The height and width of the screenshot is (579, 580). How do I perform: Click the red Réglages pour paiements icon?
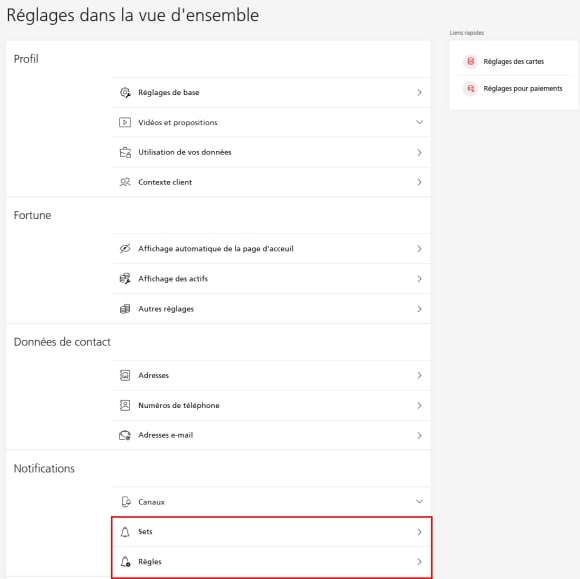click(x=471, y=88)
